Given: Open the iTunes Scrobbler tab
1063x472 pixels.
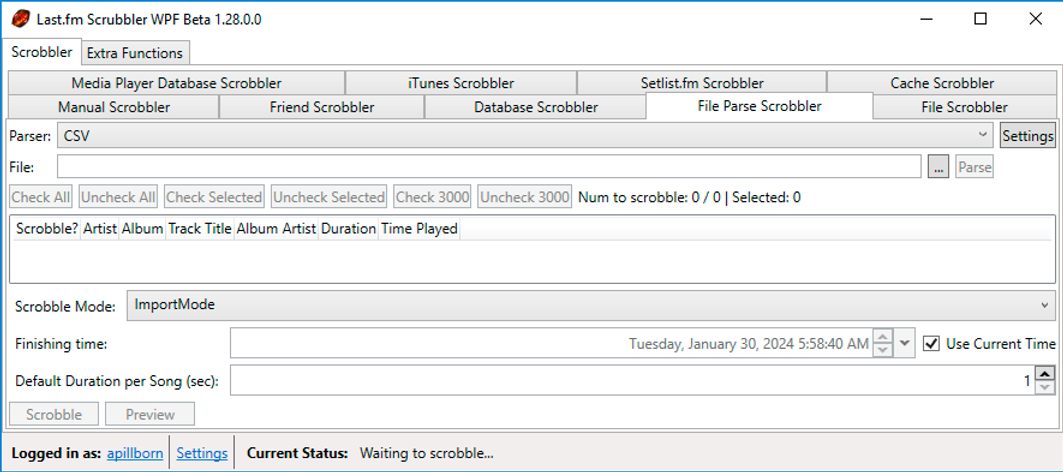Looking at the screenshot, I should tap(461, 83).
